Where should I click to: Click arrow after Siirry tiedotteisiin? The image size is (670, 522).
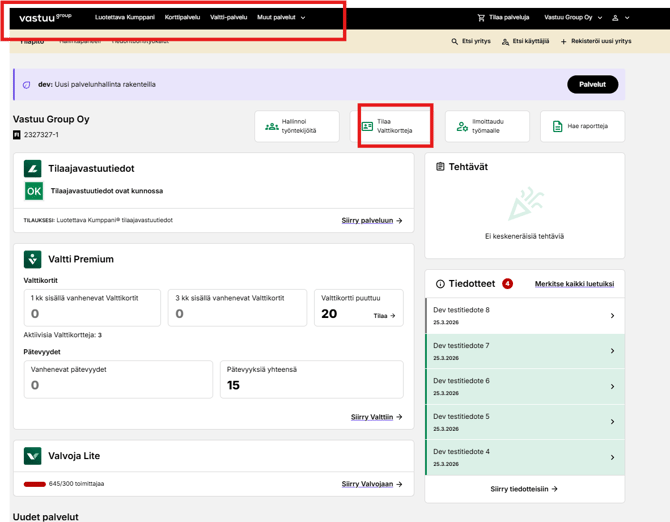click(x=555, y=489)
